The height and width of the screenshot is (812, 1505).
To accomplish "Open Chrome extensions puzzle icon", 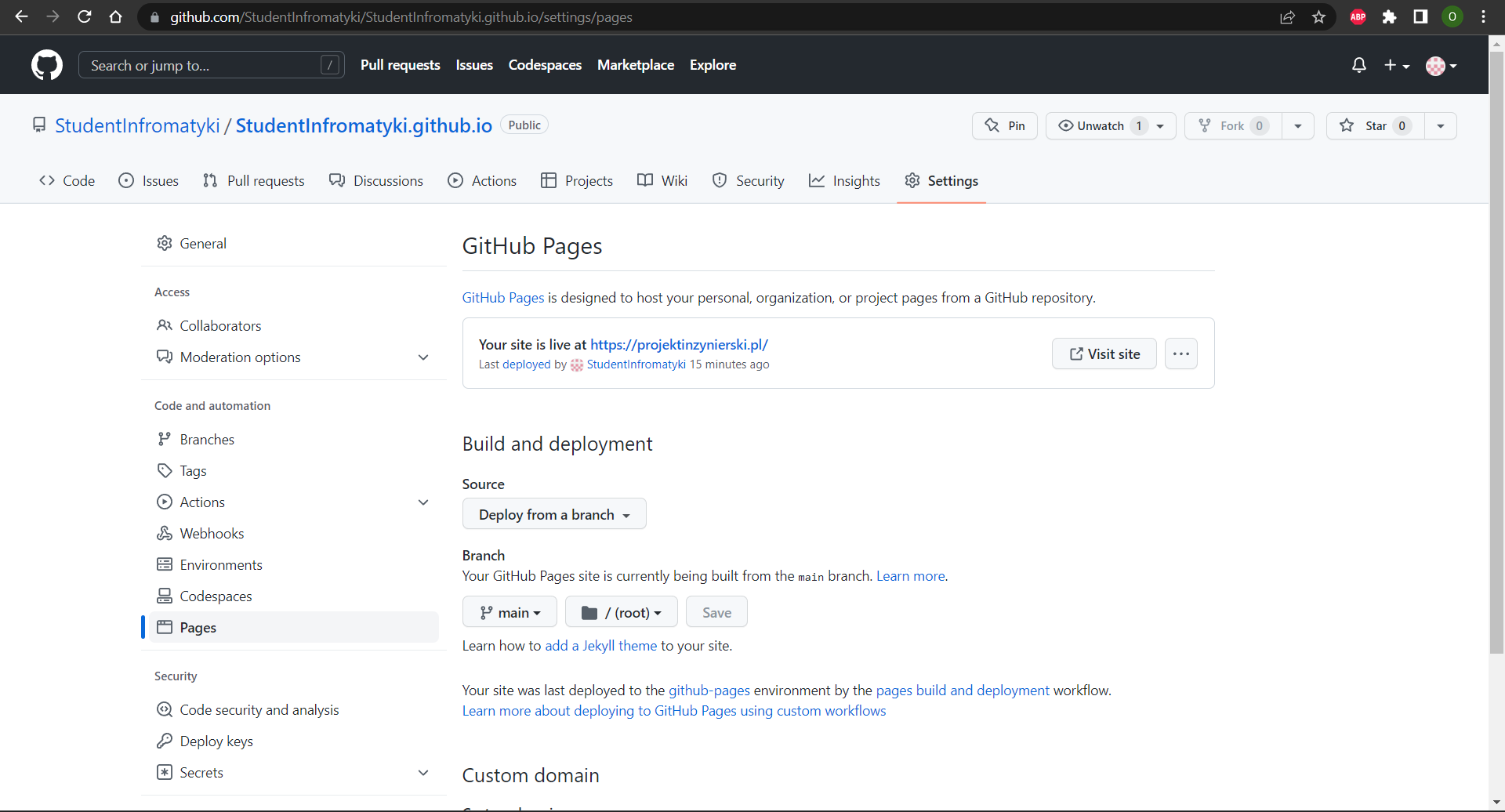I will 1389,17.
